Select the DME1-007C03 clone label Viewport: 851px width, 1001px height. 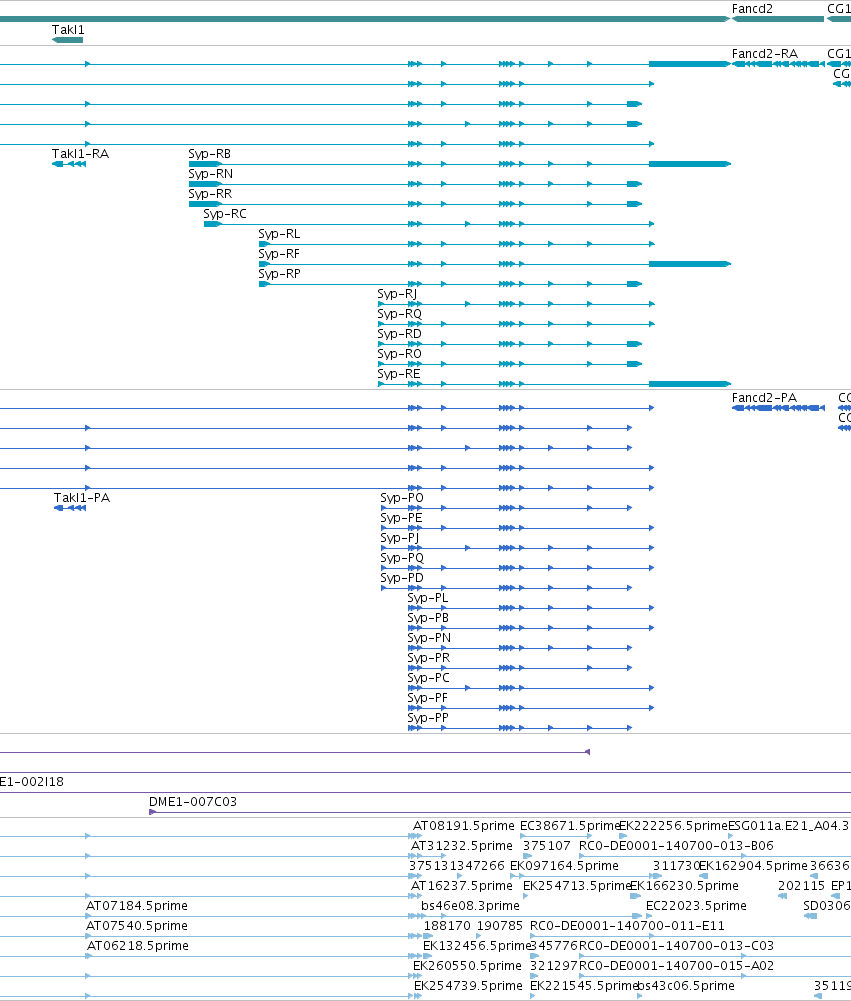tap(193, 802)
